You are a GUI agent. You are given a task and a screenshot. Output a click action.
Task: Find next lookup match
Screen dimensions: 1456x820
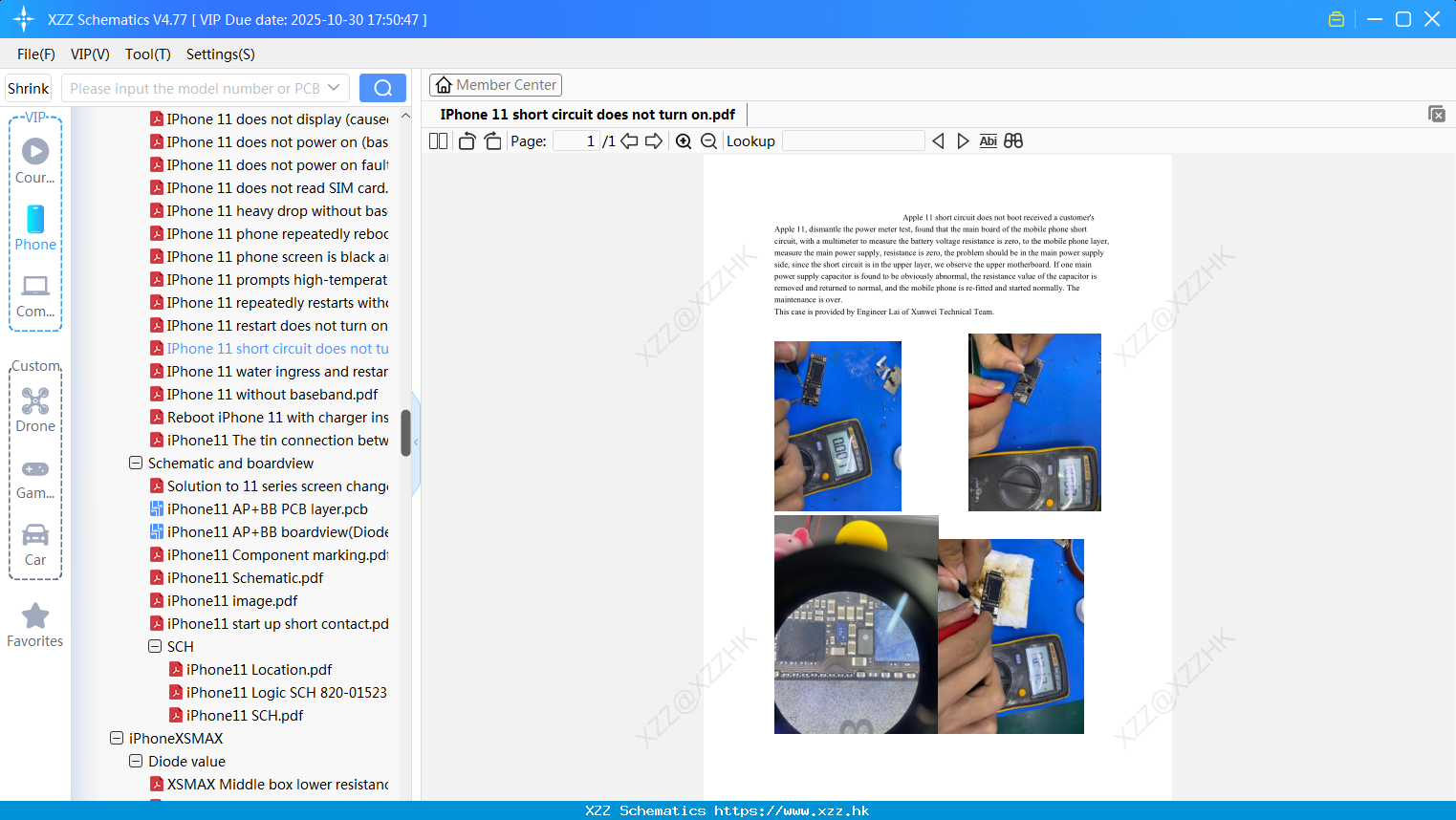click(x=963, y=141)
